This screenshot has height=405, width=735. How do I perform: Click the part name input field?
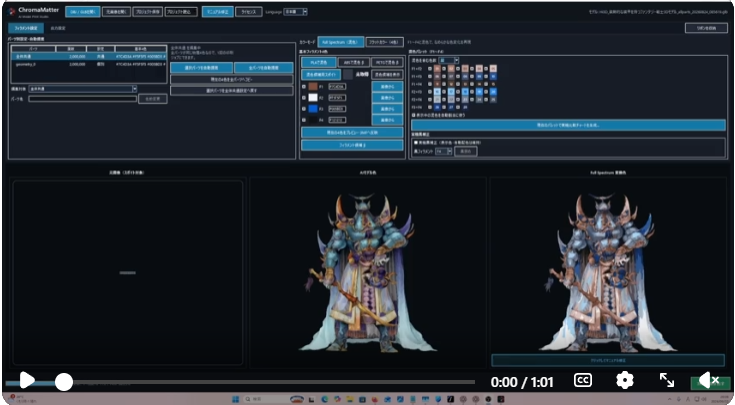pyautogui.click(x=82, y=99)
